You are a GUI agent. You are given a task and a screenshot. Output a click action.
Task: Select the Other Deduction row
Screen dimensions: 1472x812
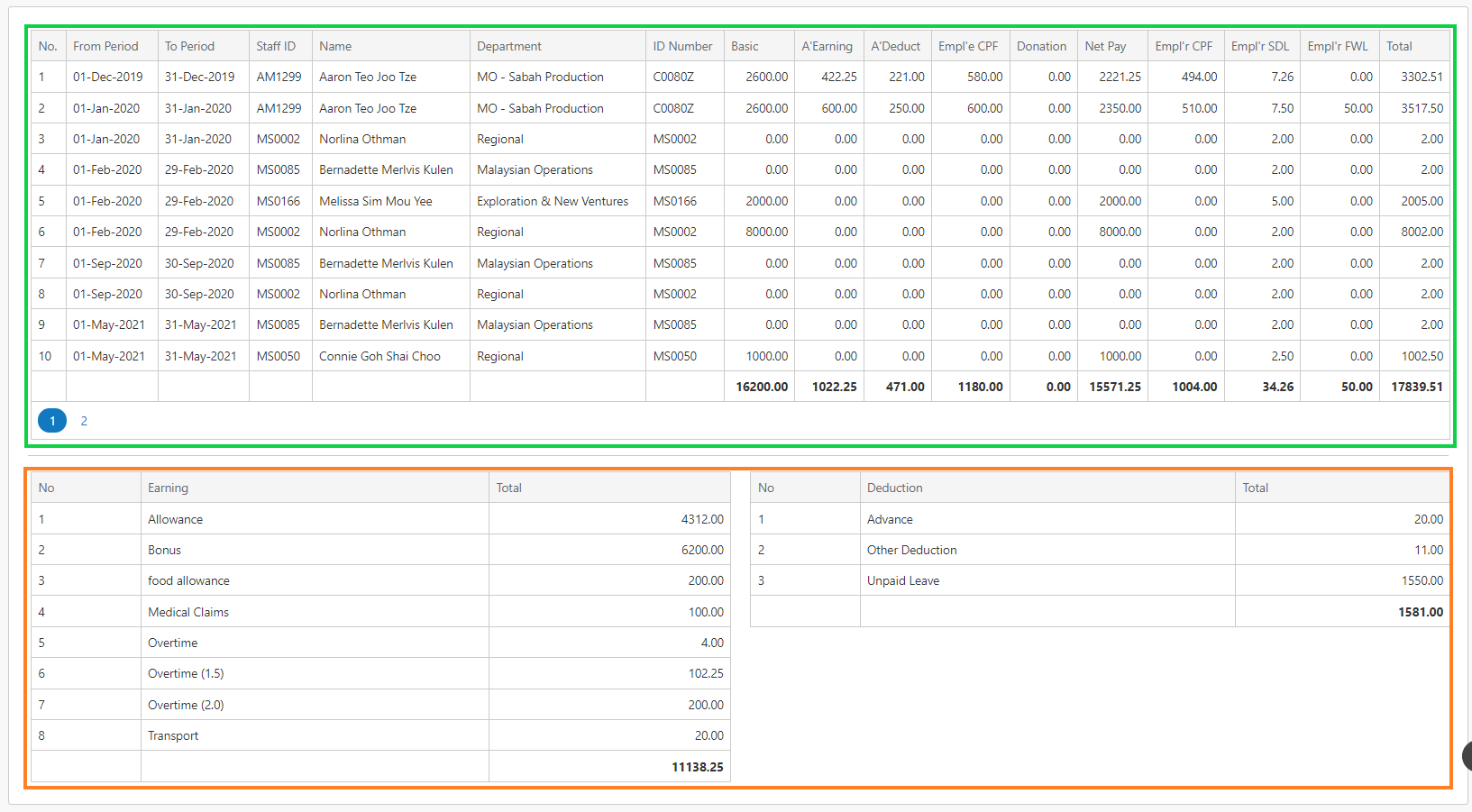(1100, 550)
